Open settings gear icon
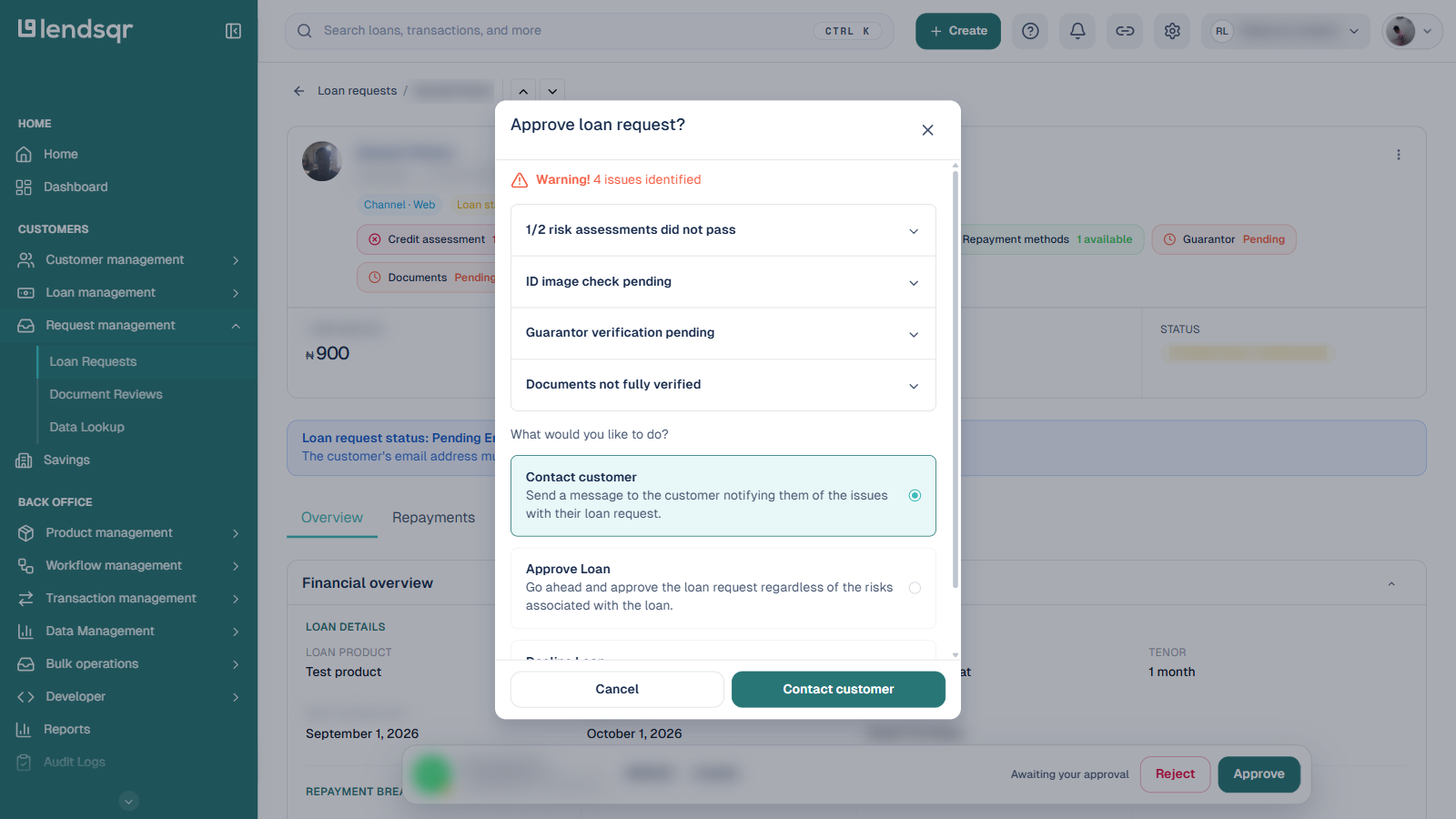 1172,31
